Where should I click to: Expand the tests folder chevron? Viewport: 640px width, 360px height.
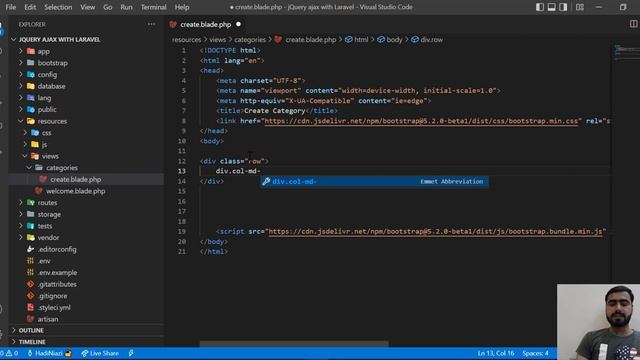[21, 226]
